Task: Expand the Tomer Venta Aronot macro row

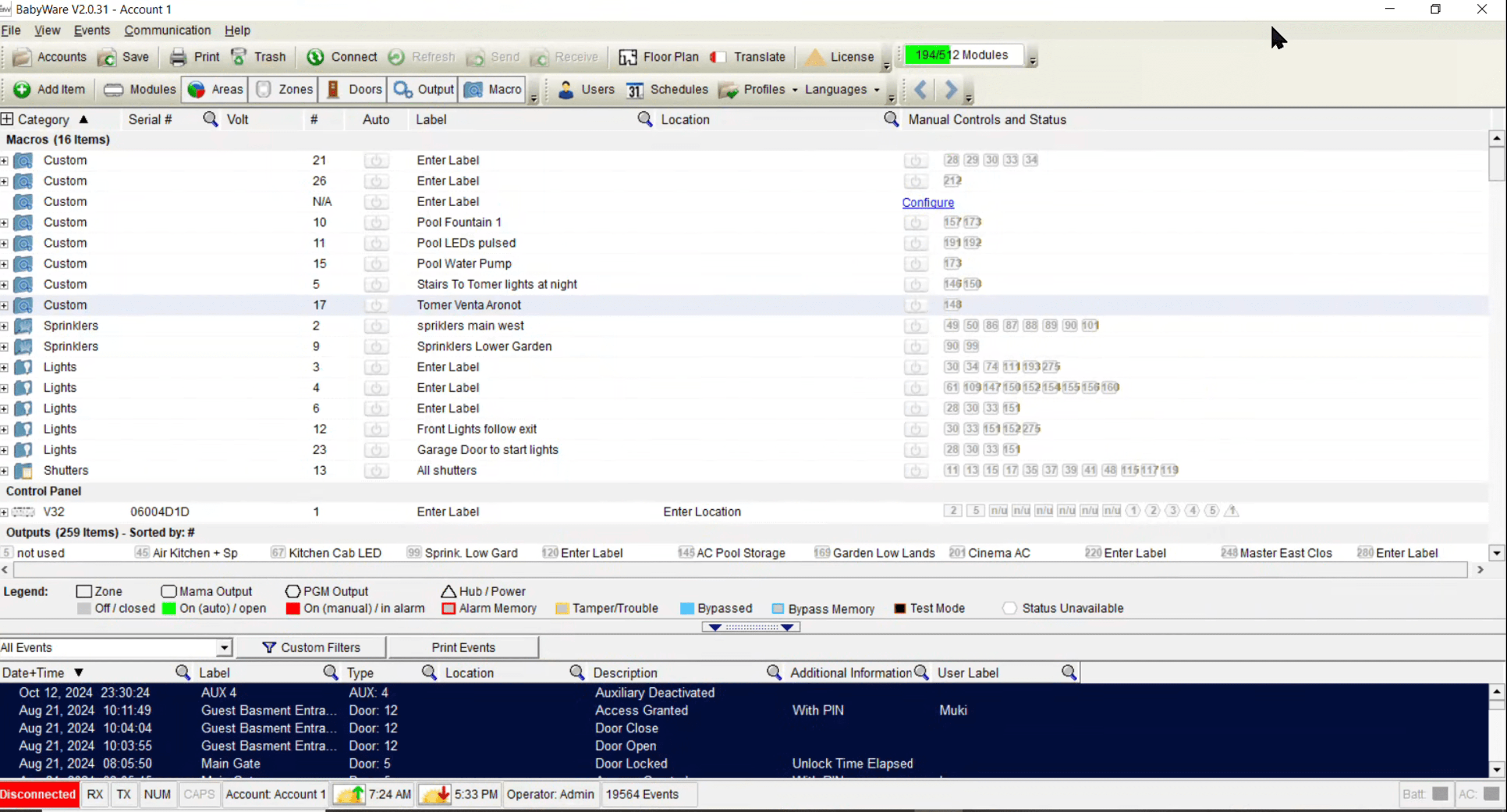Action: tap(5, 305)
